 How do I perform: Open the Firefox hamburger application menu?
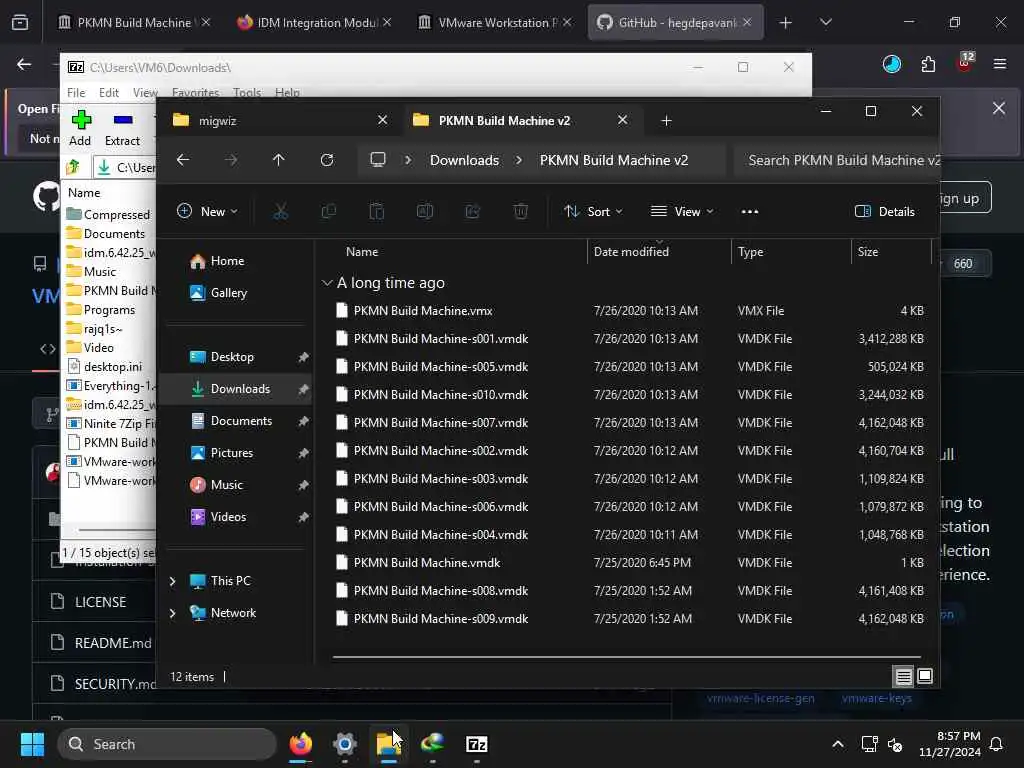[x=1000, y=64]
